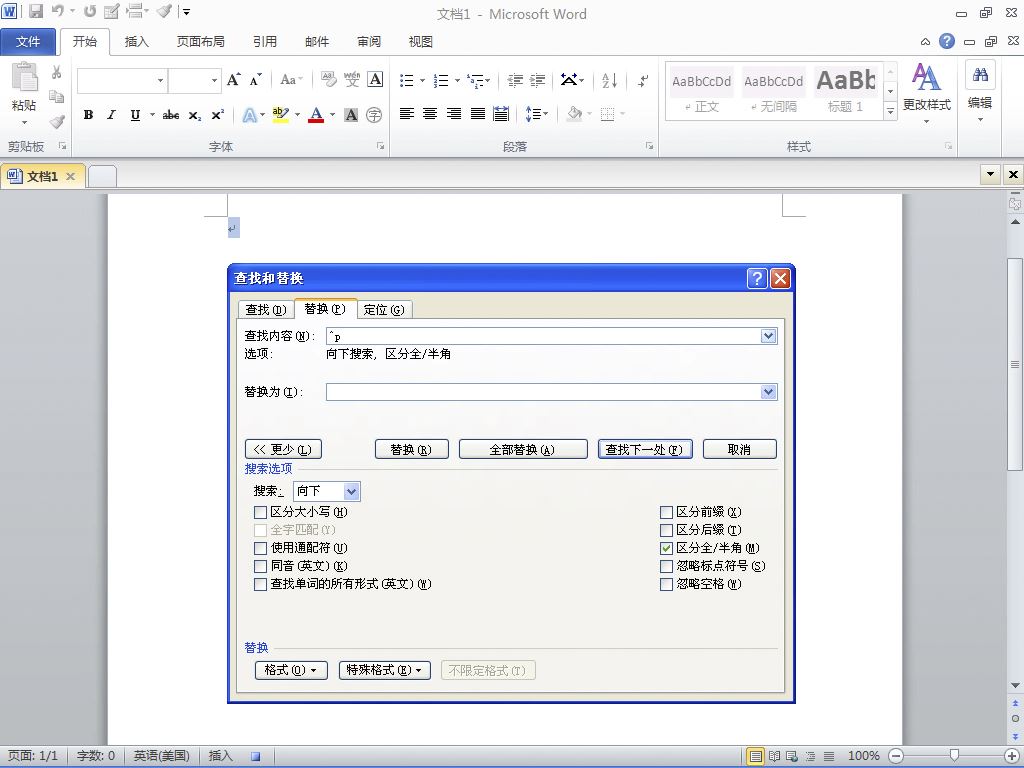The width and height of the screenshot is (1024, 768).
Task: Justify the paragraph text
Action: tap(478, 114)
